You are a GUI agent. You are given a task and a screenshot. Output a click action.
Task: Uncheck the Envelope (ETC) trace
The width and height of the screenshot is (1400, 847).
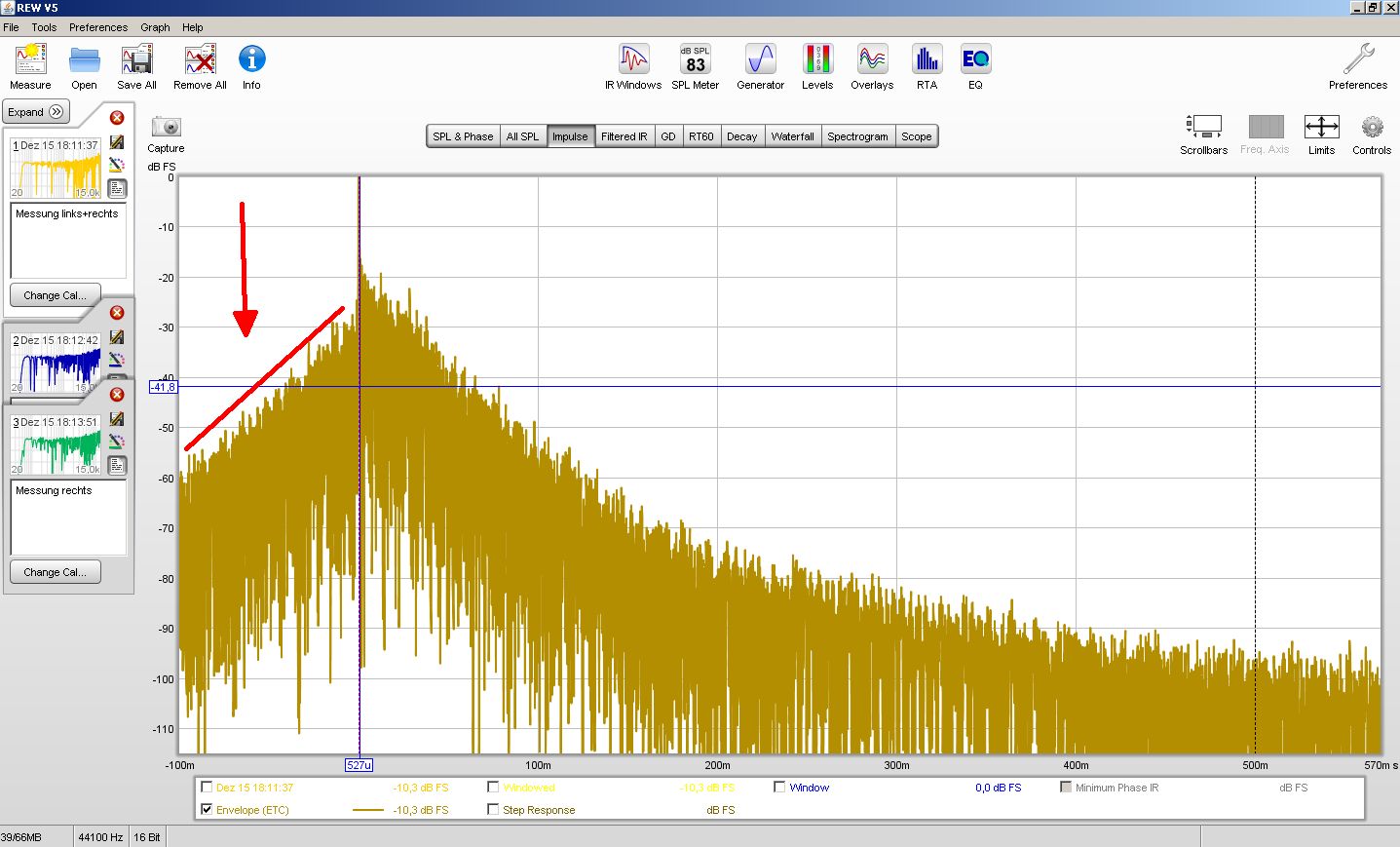pyautogui.click(x=207, y=809)
